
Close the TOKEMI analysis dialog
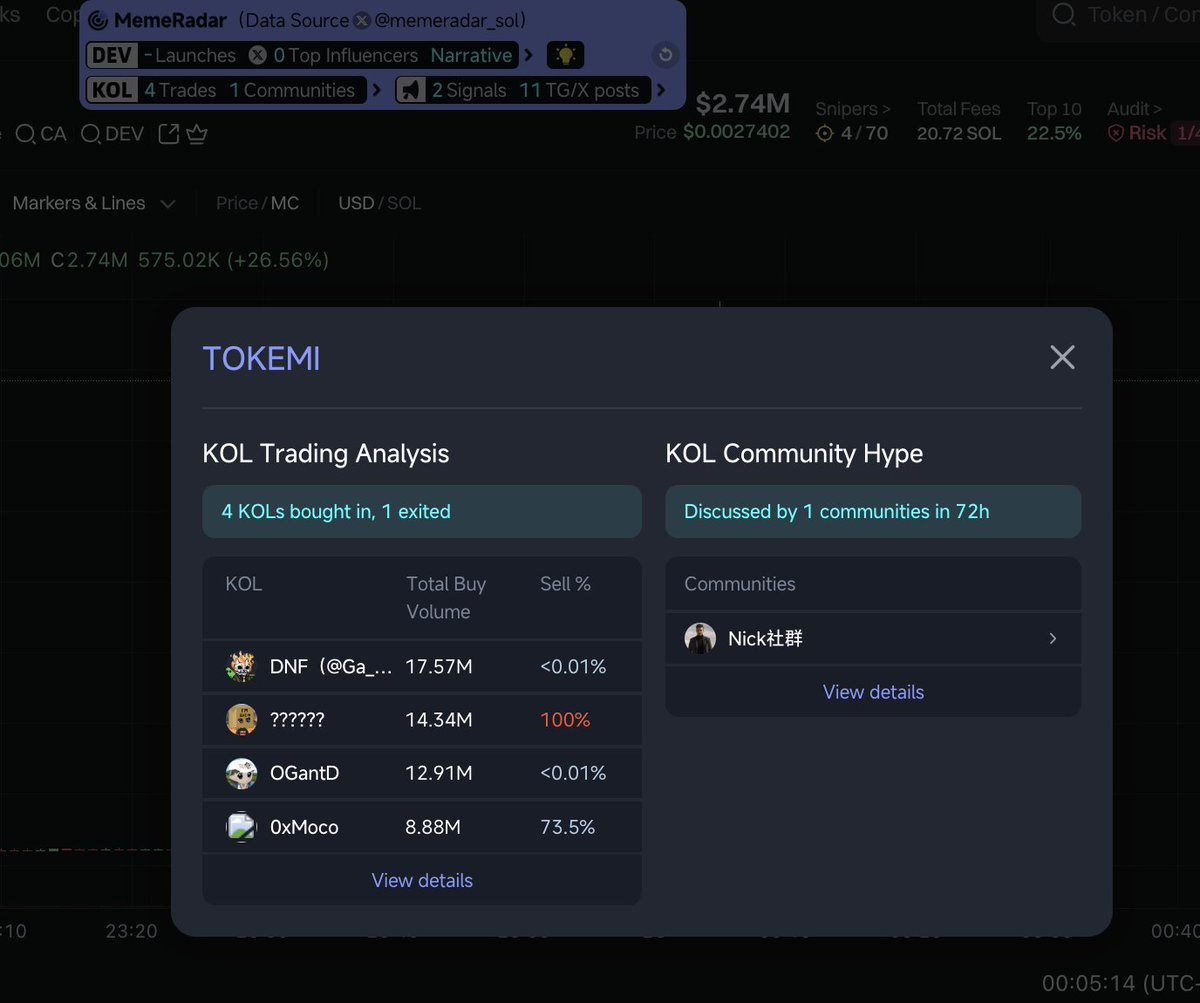tap(1062, 357)
